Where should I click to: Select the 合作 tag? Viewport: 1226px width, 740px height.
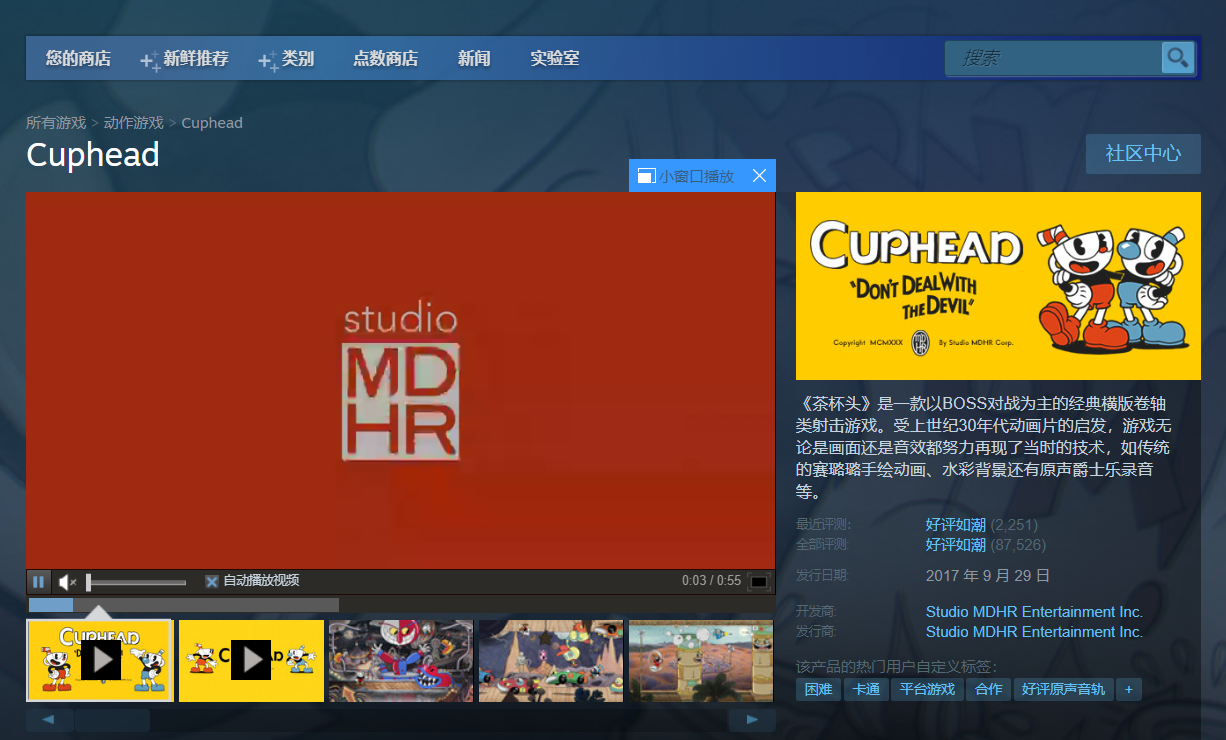pos(989,689)
